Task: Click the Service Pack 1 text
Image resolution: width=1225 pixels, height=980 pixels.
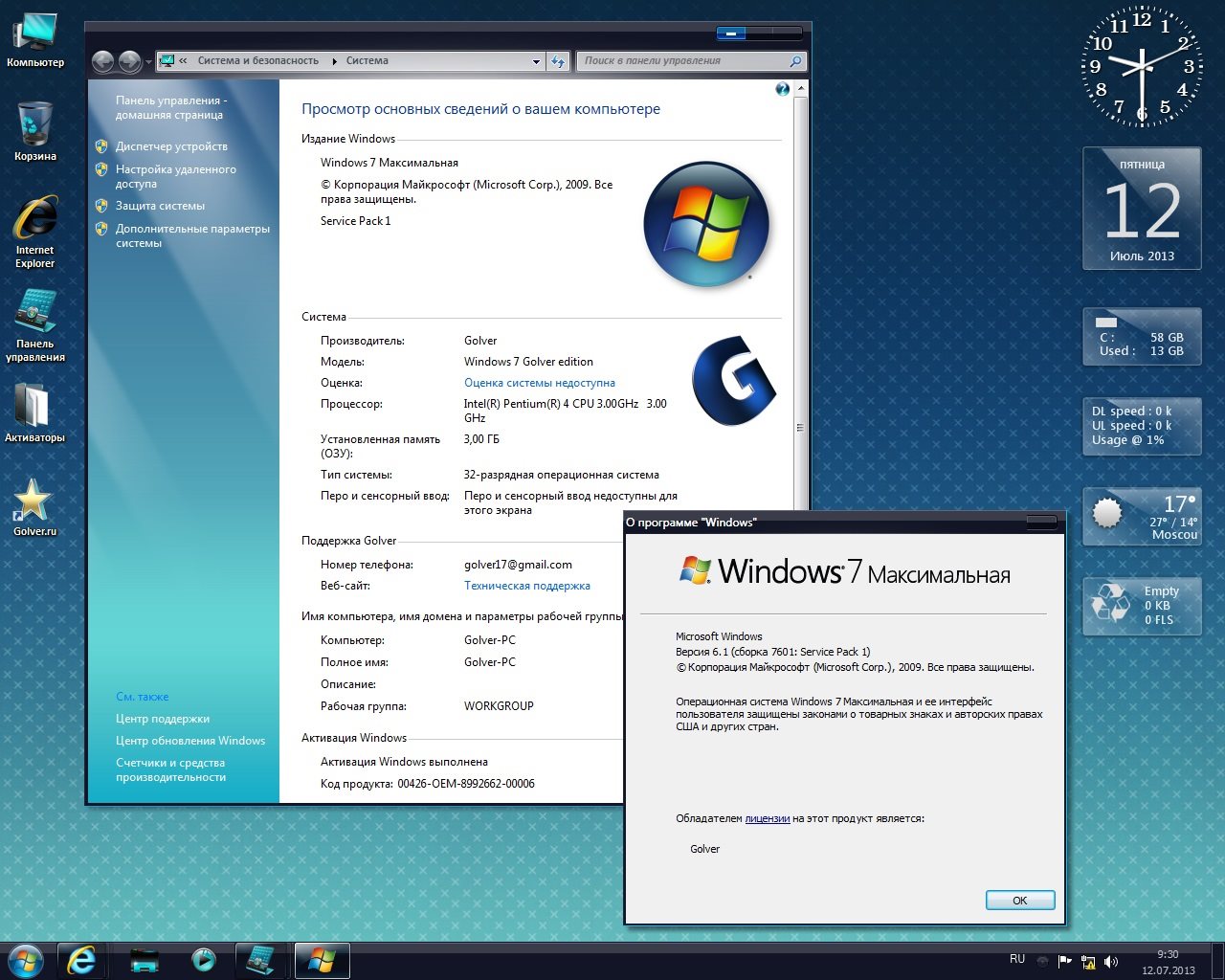Action: pos(356,221)
